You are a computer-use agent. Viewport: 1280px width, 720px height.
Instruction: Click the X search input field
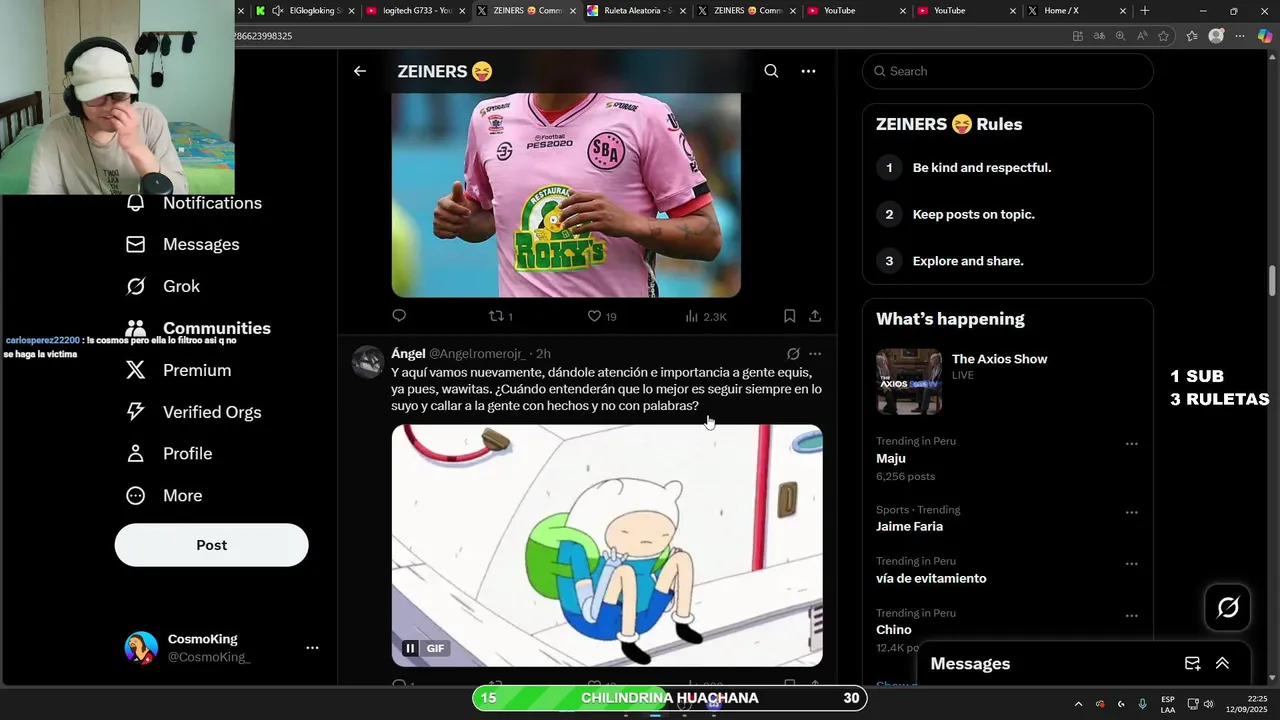pyautogui.click(x=1008, y=71)
